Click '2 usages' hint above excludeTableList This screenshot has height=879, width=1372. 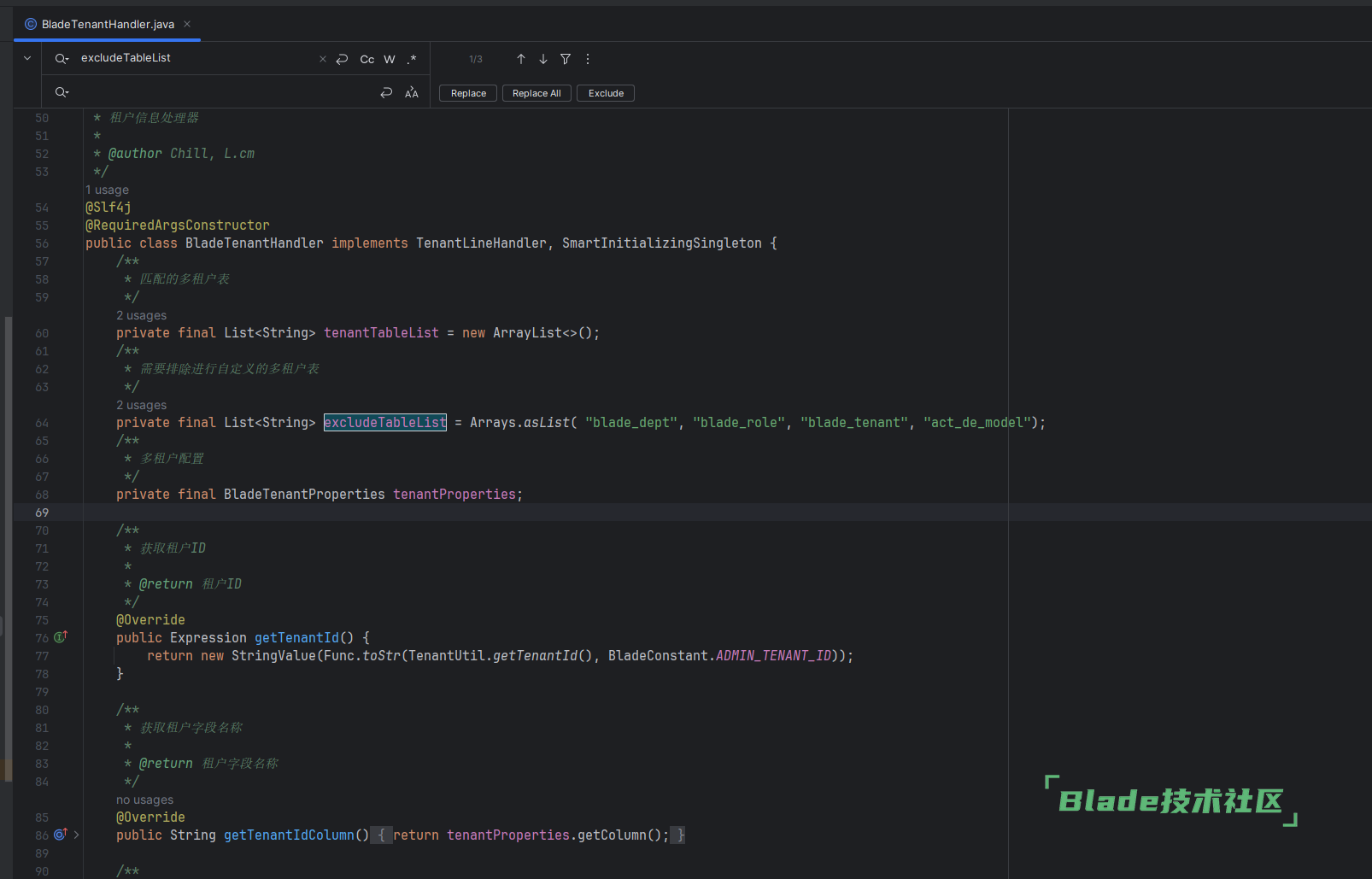[x=142, y=405]
